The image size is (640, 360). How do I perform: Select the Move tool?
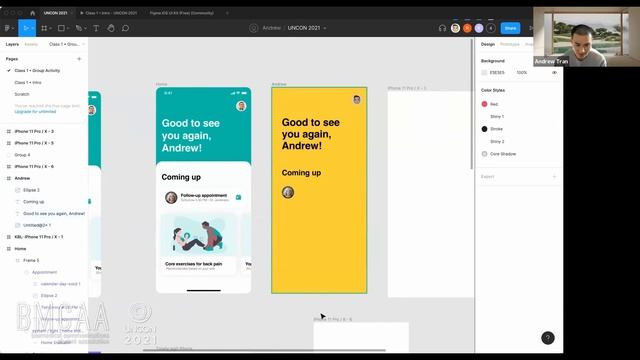tap(25, 28)
